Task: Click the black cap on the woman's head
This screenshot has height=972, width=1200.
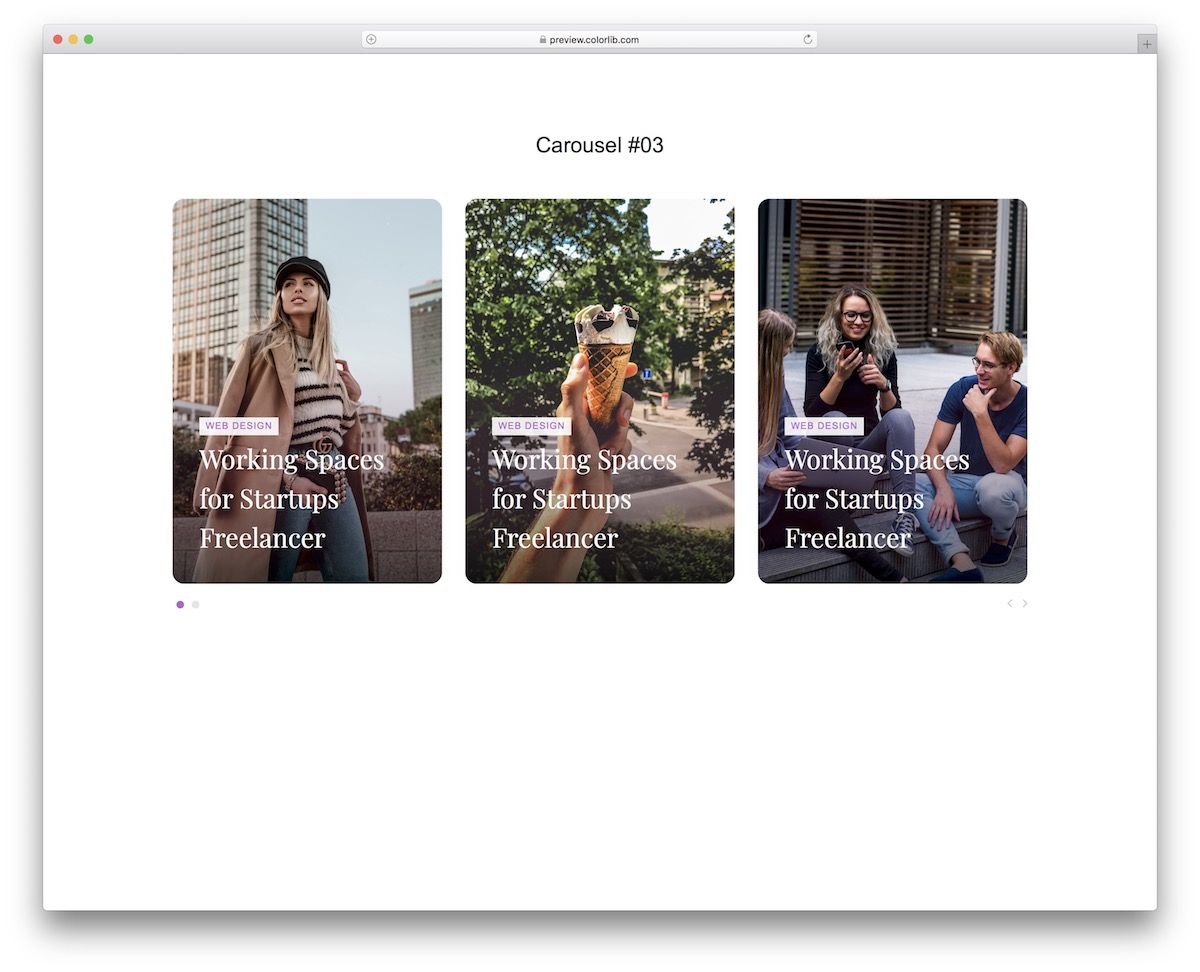Action: (302, 272)
